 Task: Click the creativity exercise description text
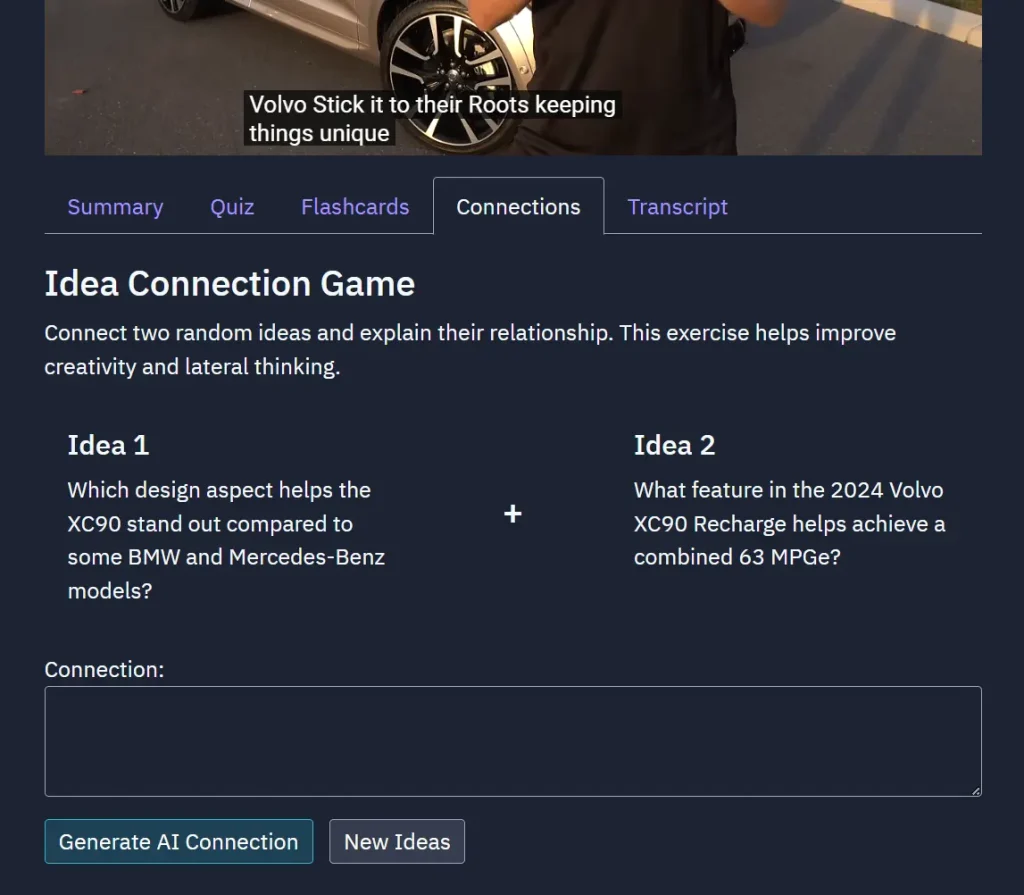469,349
